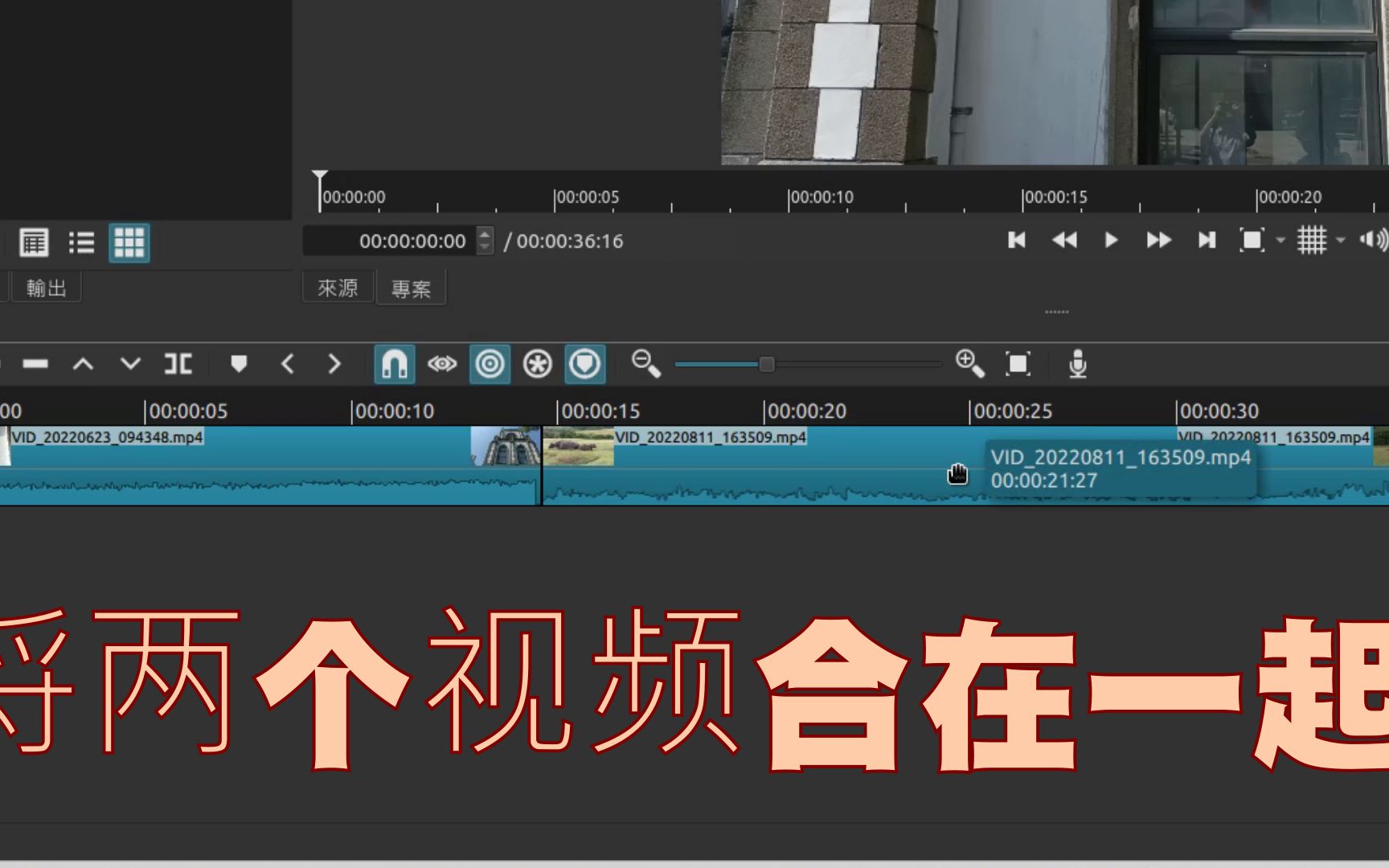This screenshot has width=1389, height=868.
Task: Open the dropdown beside the grid icon
Action: click(x=1339, y=240)
